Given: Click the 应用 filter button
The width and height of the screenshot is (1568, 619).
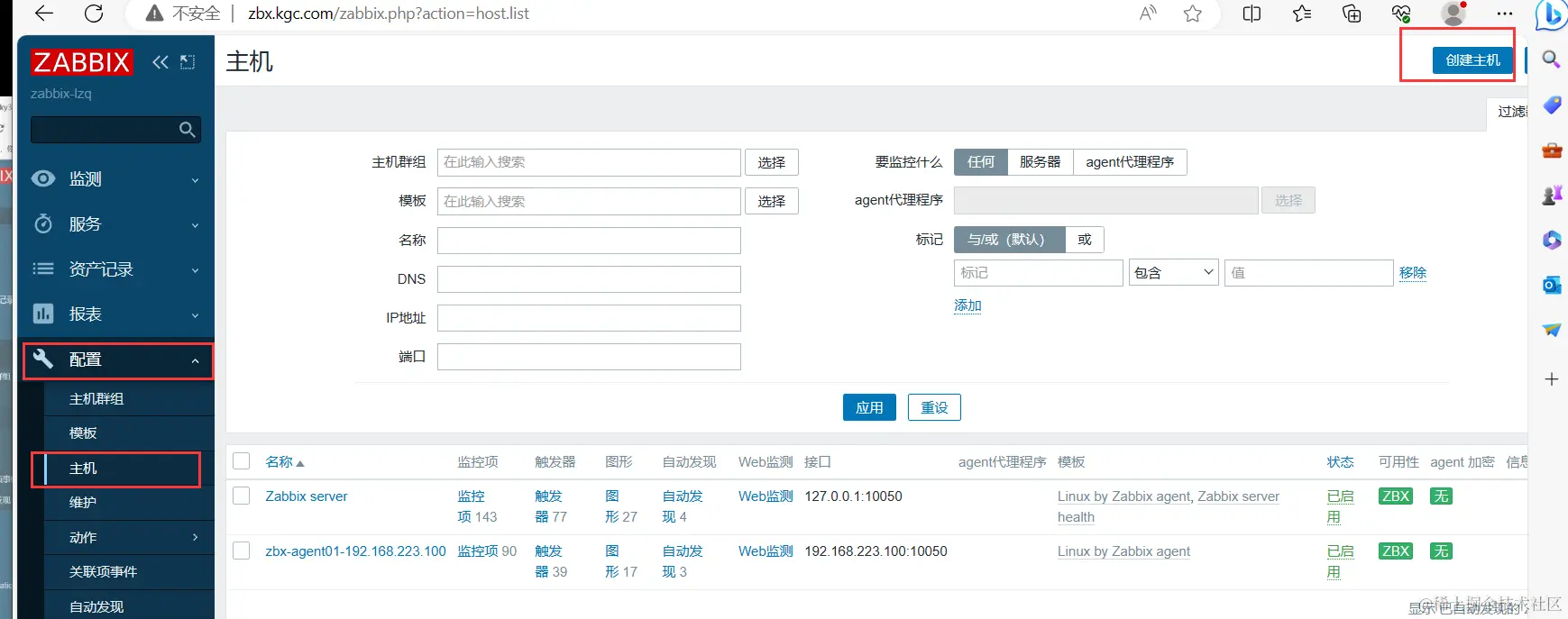Looking at the screenshot, I should point(869,407).
